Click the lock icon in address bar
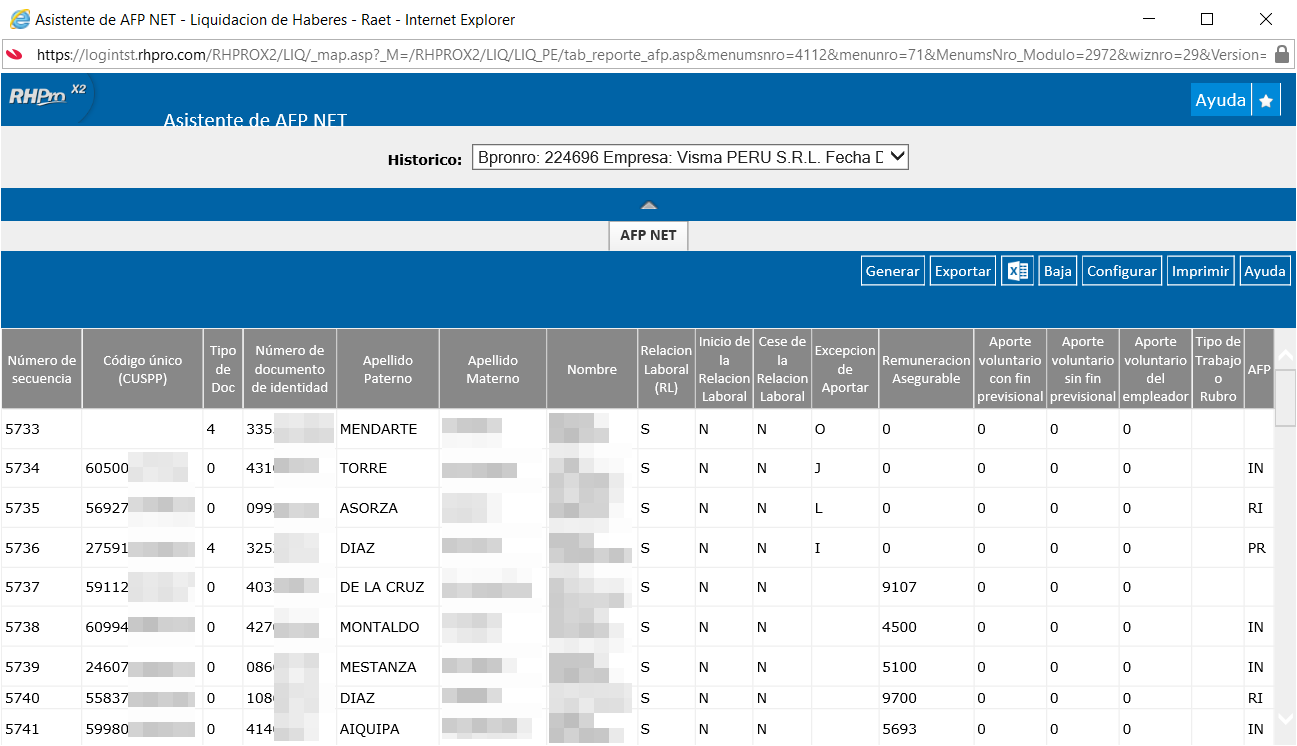Image resolution: width=1297 pixels, height=746 pixels. tap(1282, 54)
